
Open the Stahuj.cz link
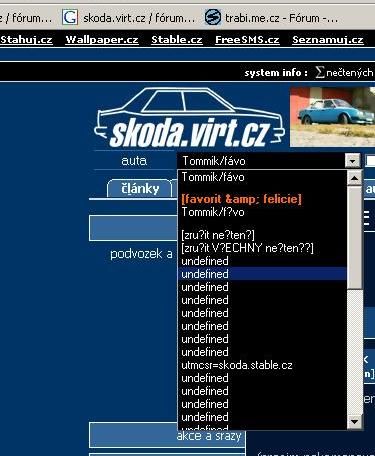[x=26, y=40]
